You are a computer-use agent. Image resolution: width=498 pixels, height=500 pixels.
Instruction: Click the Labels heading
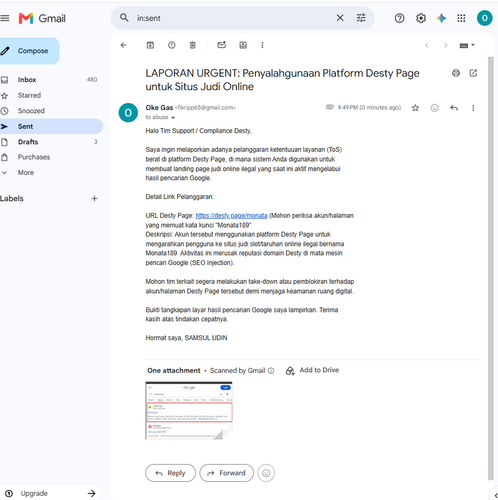(12, 199)
